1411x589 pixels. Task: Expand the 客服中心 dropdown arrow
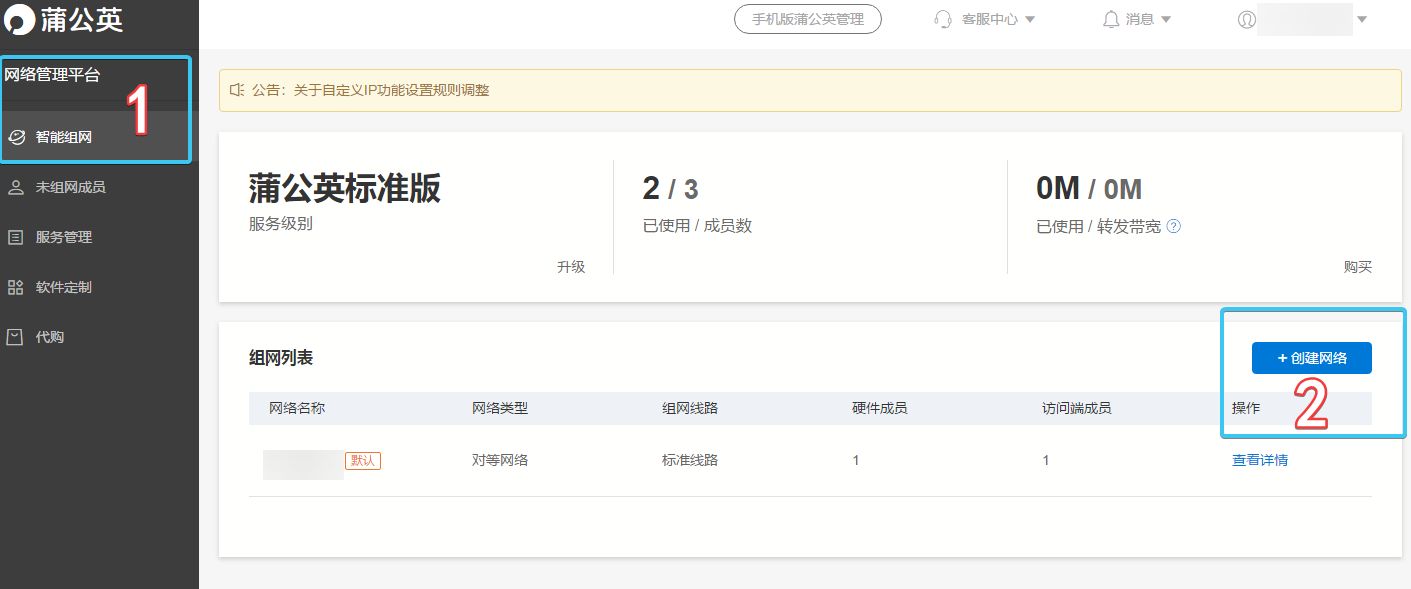1030,19
